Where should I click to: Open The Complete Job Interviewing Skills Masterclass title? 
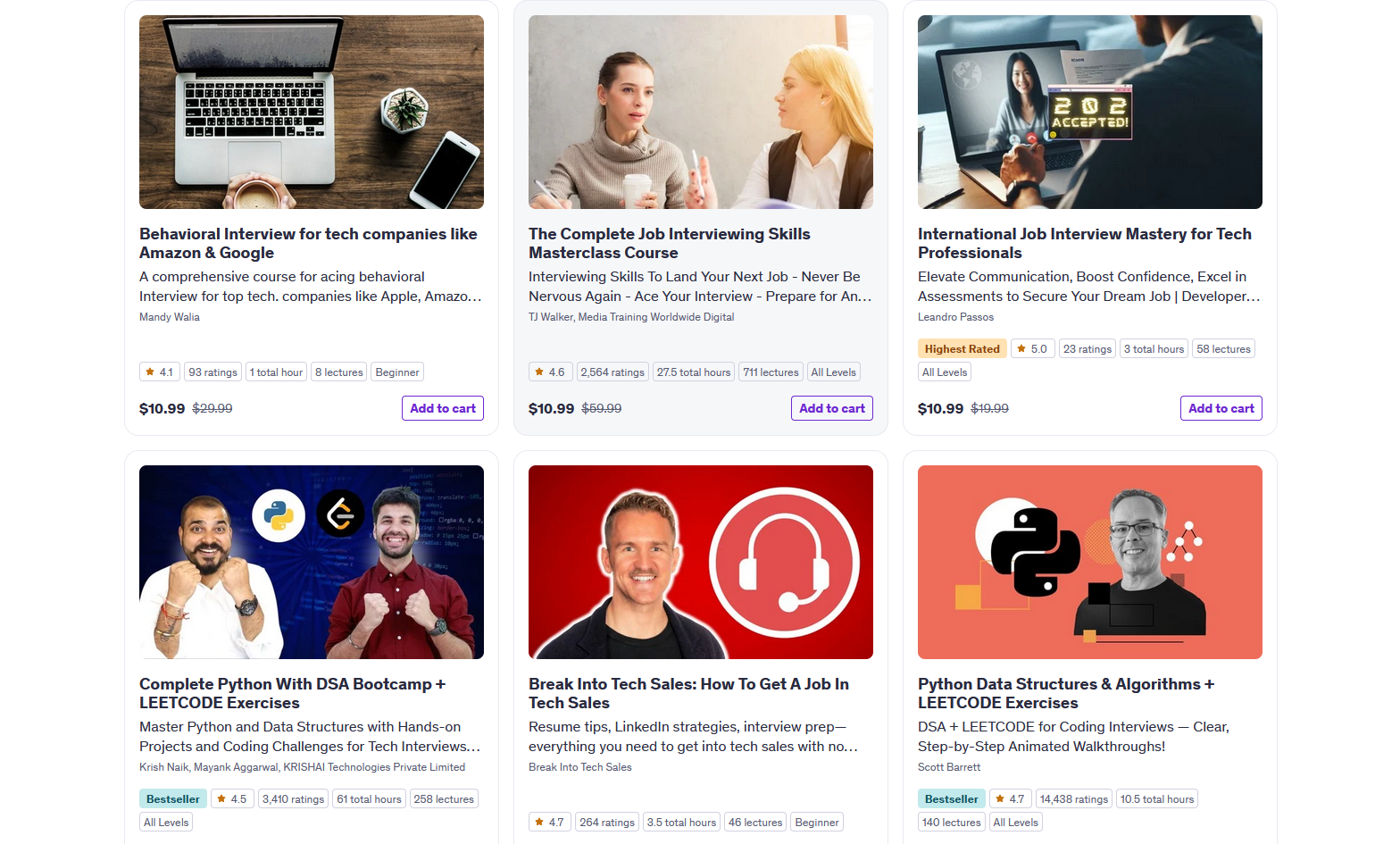670,243
